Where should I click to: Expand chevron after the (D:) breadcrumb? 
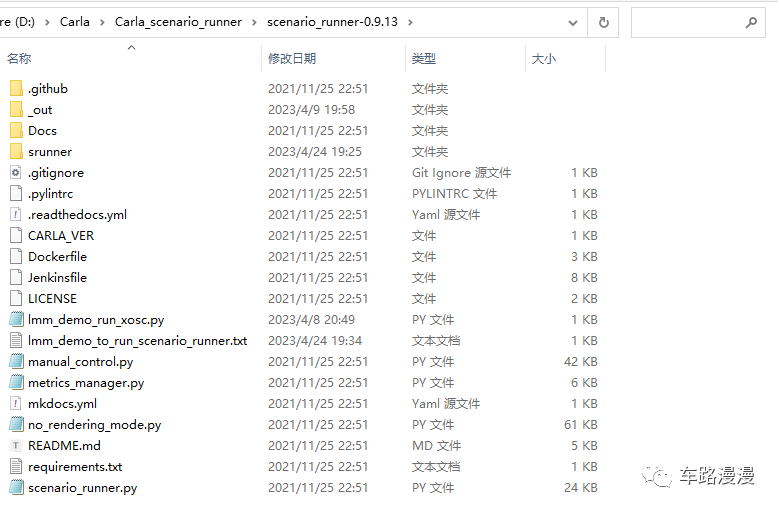47,22
